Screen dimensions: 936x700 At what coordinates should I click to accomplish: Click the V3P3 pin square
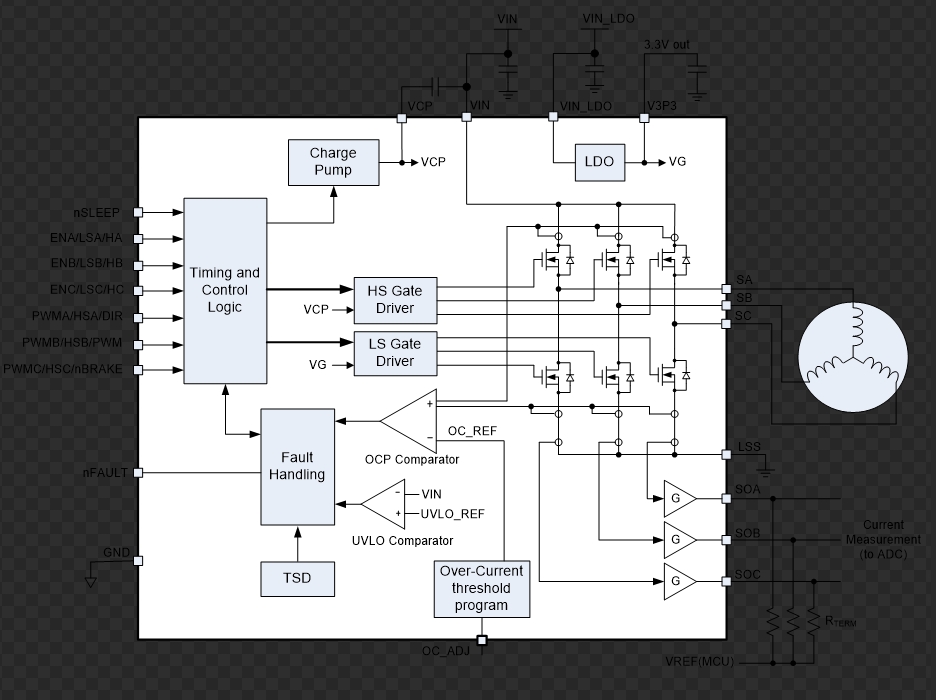(644, 117)
